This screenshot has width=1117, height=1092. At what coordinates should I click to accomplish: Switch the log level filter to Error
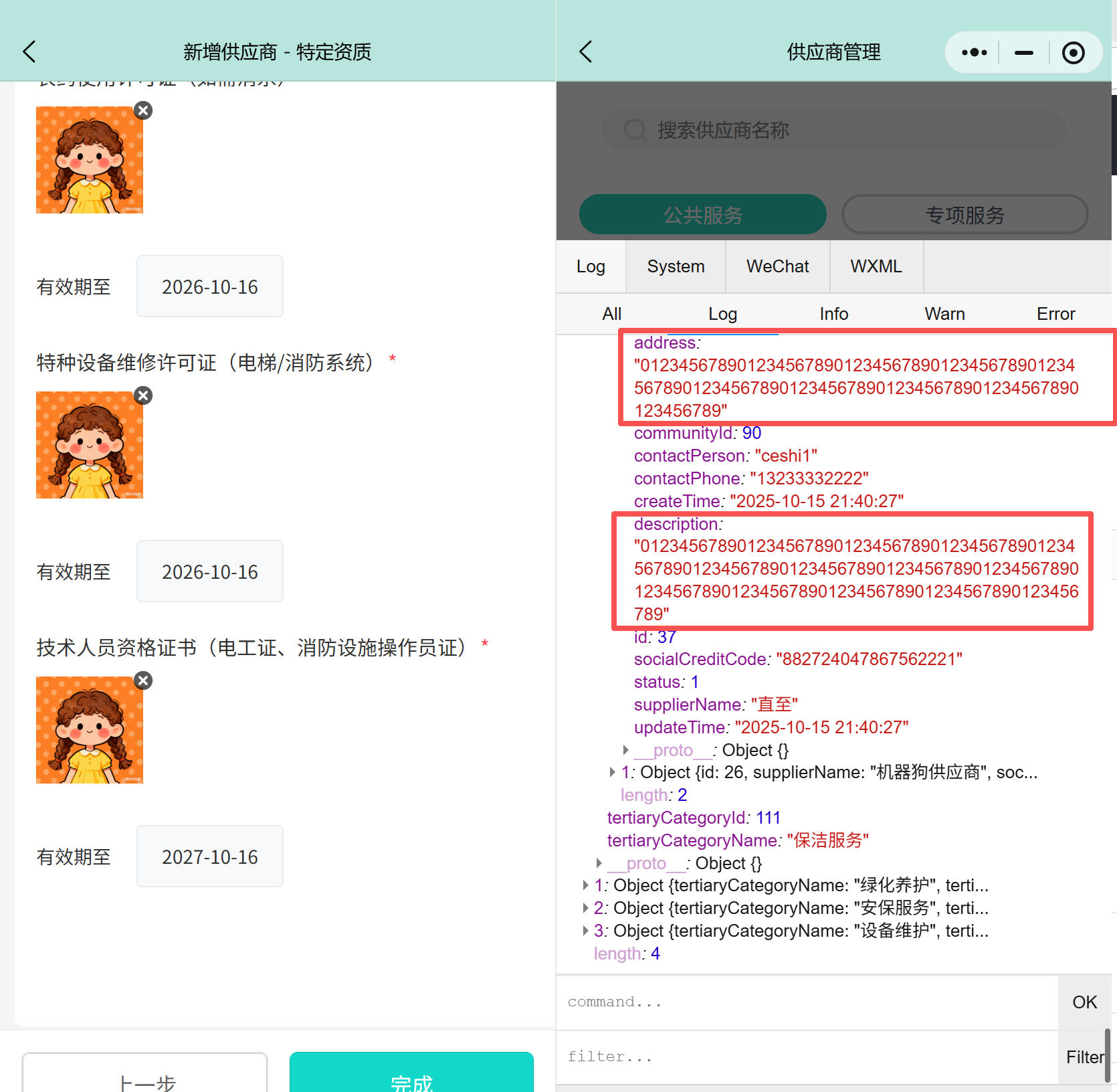click(x=1055, y=313)
